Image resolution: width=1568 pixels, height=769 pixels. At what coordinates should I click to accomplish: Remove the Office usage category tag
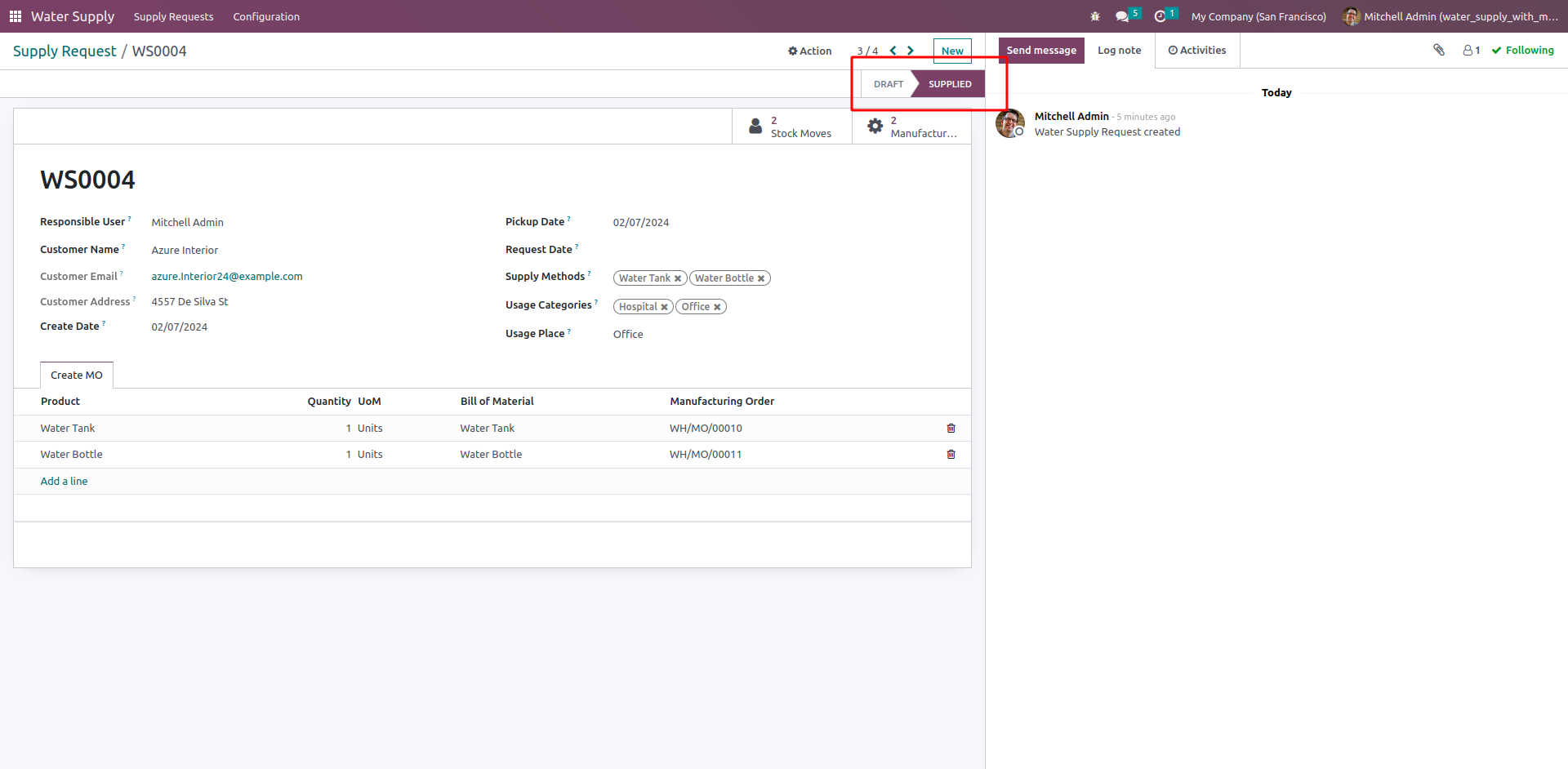point(717,307)
